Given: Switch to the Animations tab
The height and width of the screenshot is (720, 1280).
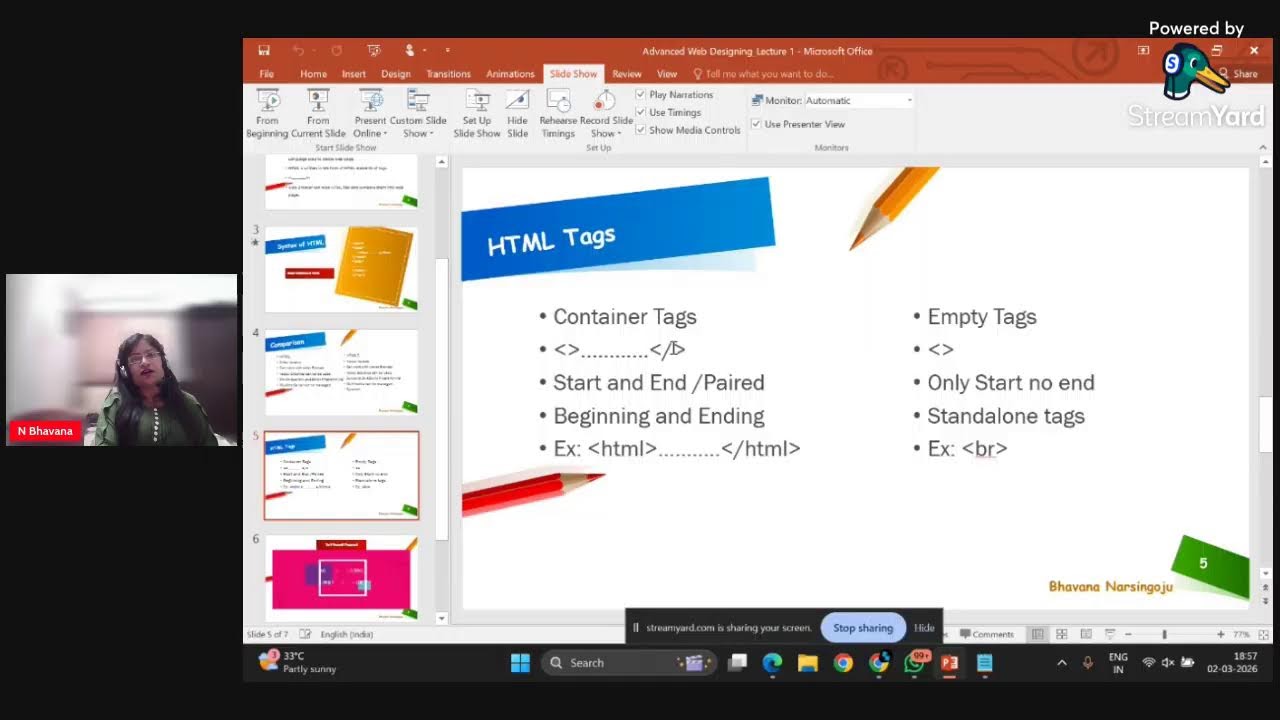Looking at the screenshot, I should 510,74.
